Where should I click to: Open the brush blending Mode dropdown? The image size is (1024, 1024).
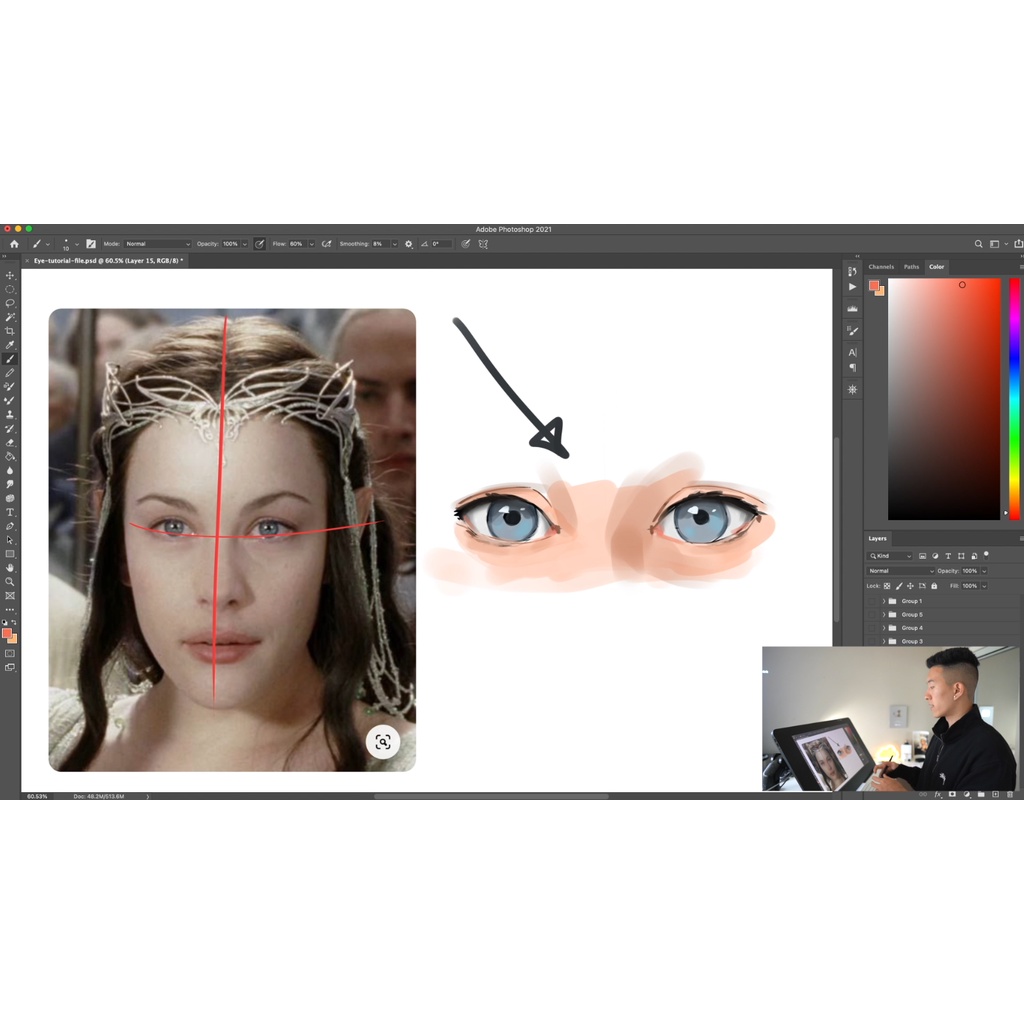pyautogui.click(x=157, y=244)
